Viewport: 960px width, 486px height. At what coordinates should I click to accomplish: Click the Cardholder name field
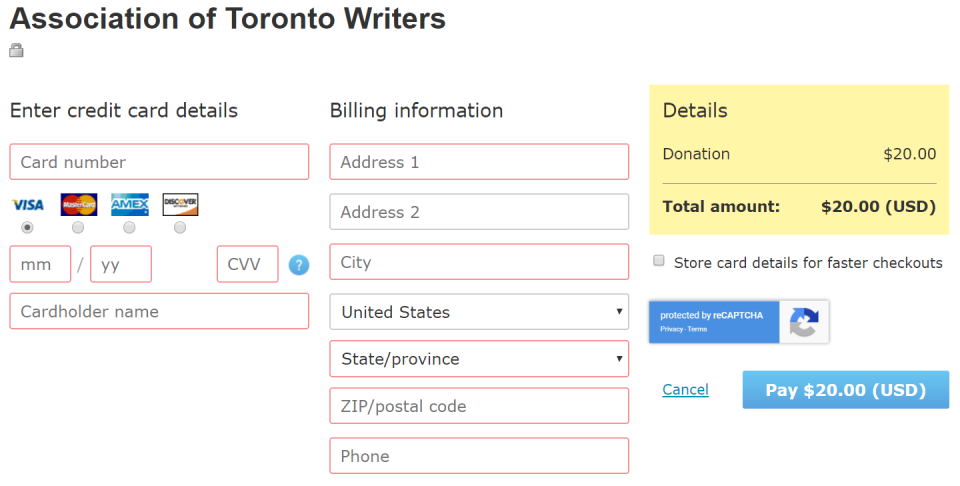click(159, 311)
